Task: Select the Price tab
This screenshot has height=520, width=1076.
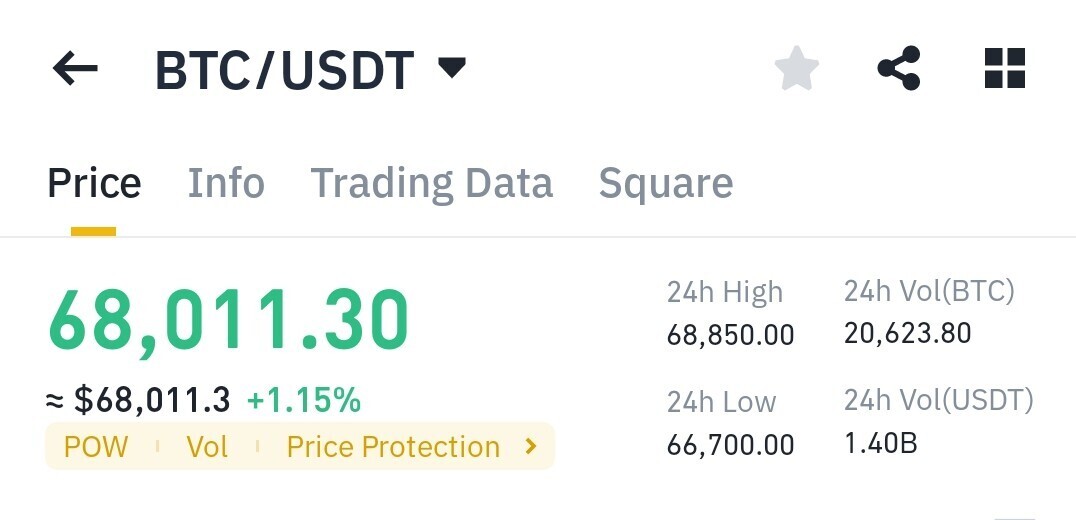Action: point(94,183)
